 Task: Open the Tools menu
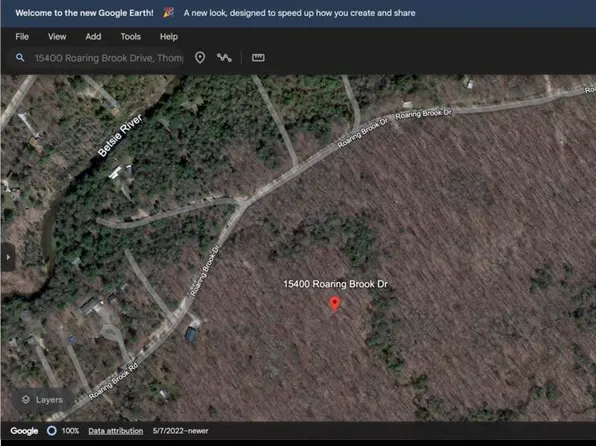(131, 37)
